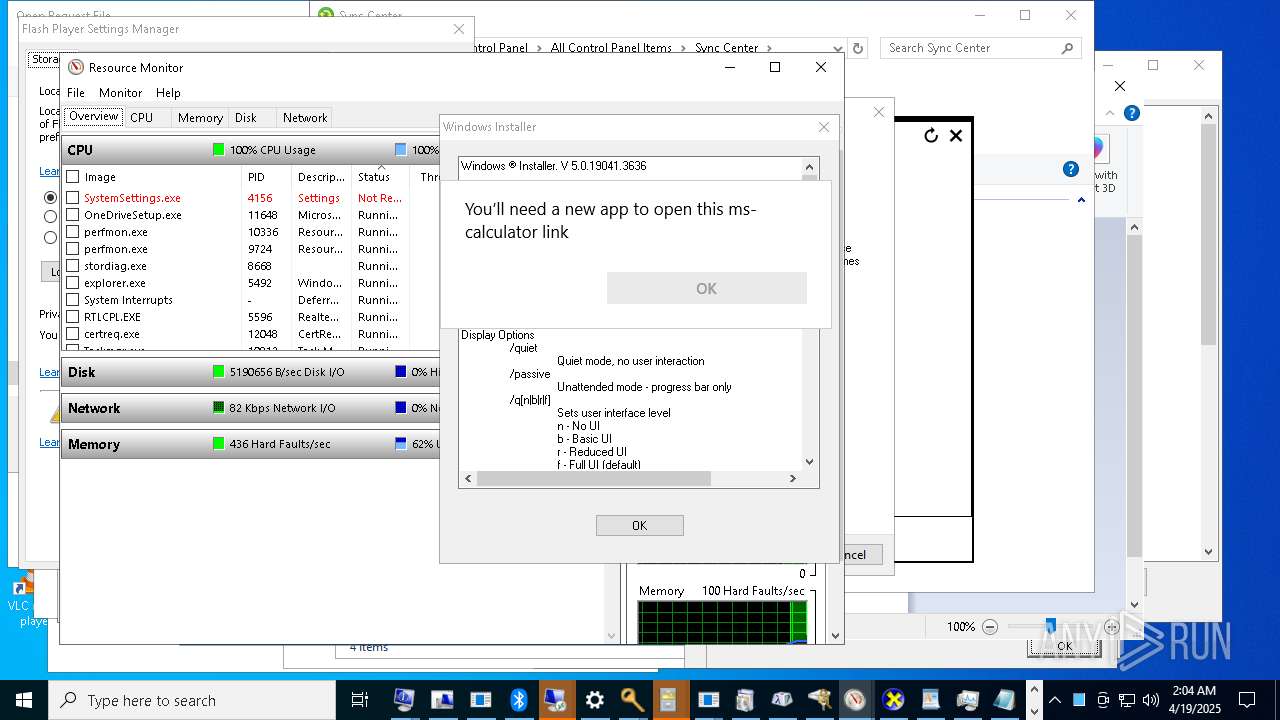Open the highlighted network computers taskbar icon
Image resolution: width=1280 pixels, height=720 pixels.
tap(556, 700)
